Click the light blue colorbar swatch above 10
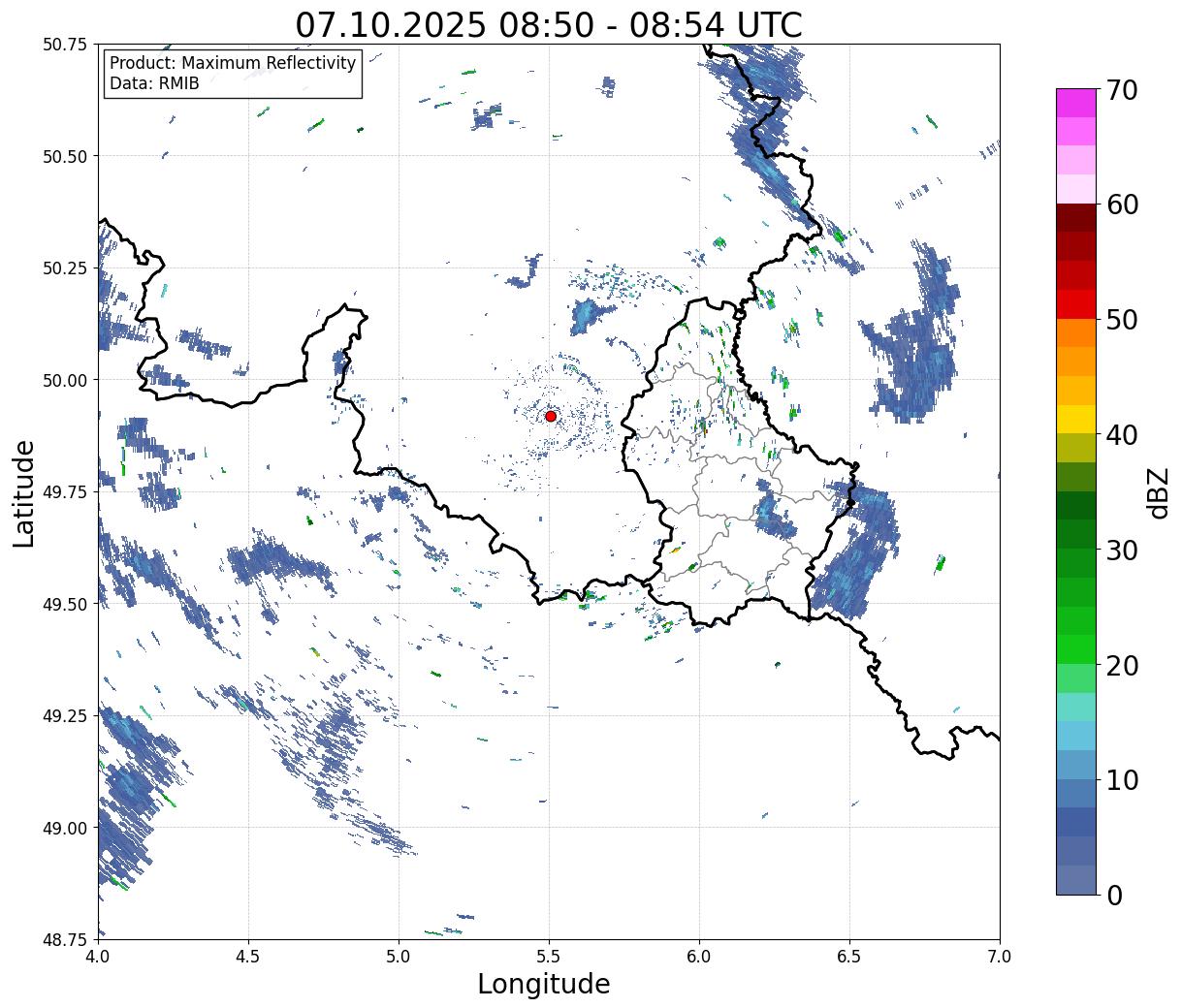The height and width of the screenshot is (1008, 1182). [x=1076, y=765]
